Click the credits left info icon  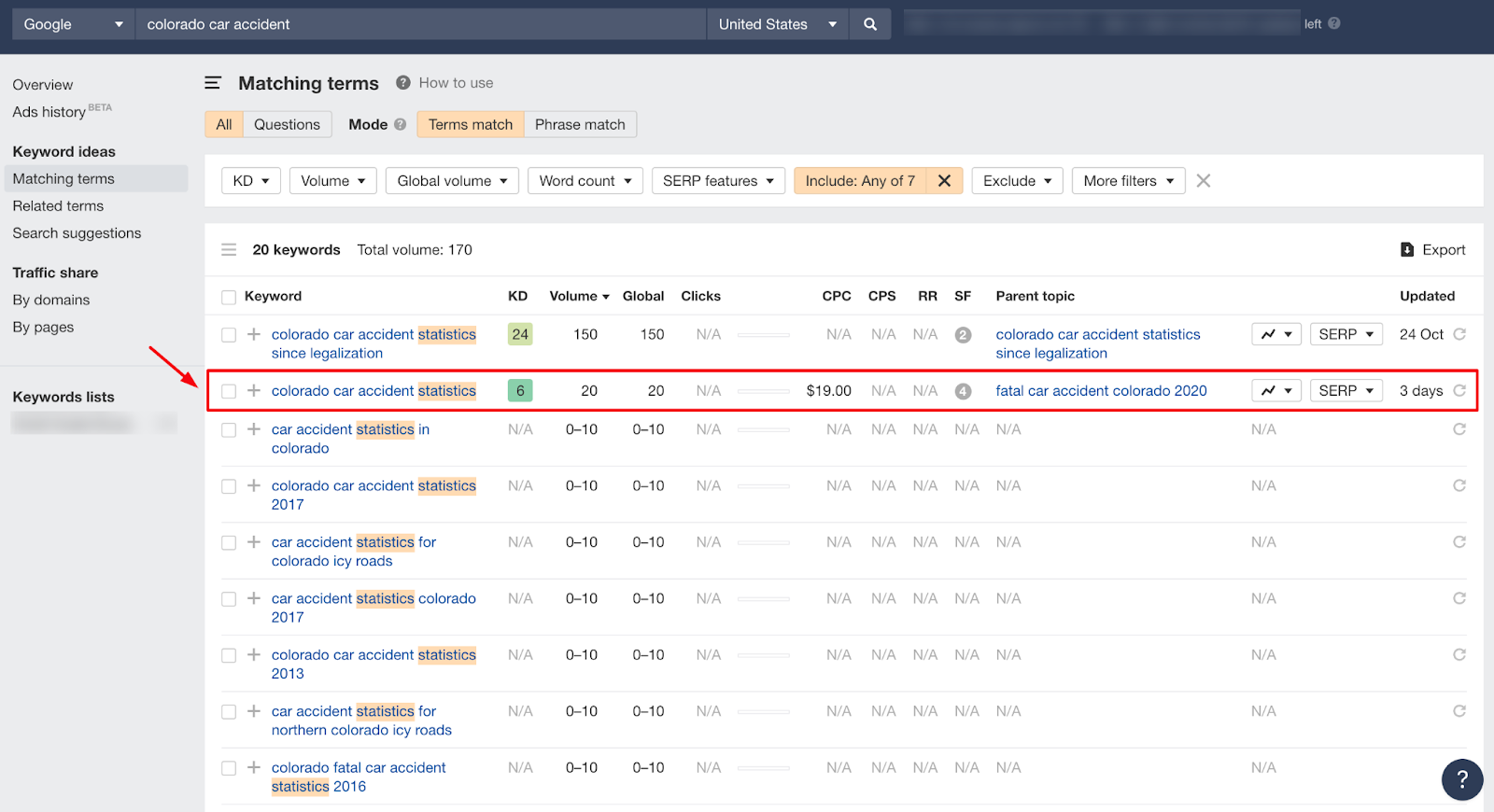[x=1334, y=23]
